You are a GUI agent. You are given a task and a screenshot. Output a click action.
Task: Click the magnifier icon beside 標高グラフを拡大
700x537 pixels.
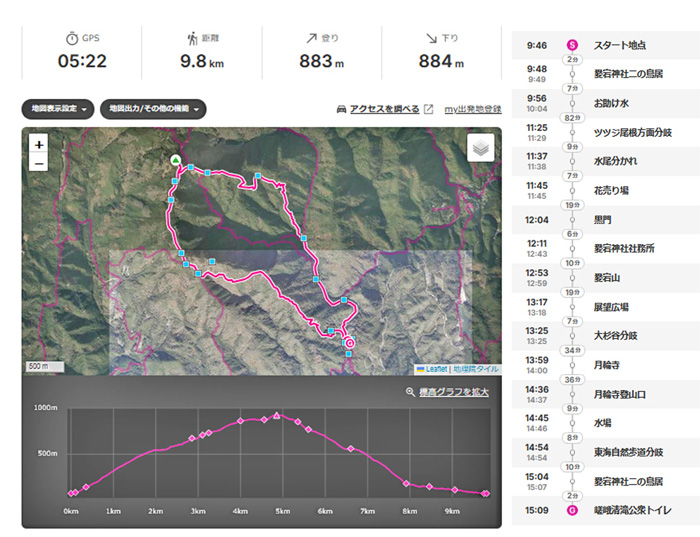point(410,392)
